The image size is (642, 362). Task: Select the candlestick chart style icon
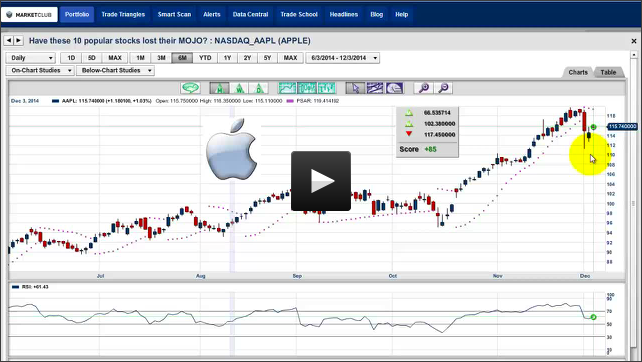tap(307, 88)
